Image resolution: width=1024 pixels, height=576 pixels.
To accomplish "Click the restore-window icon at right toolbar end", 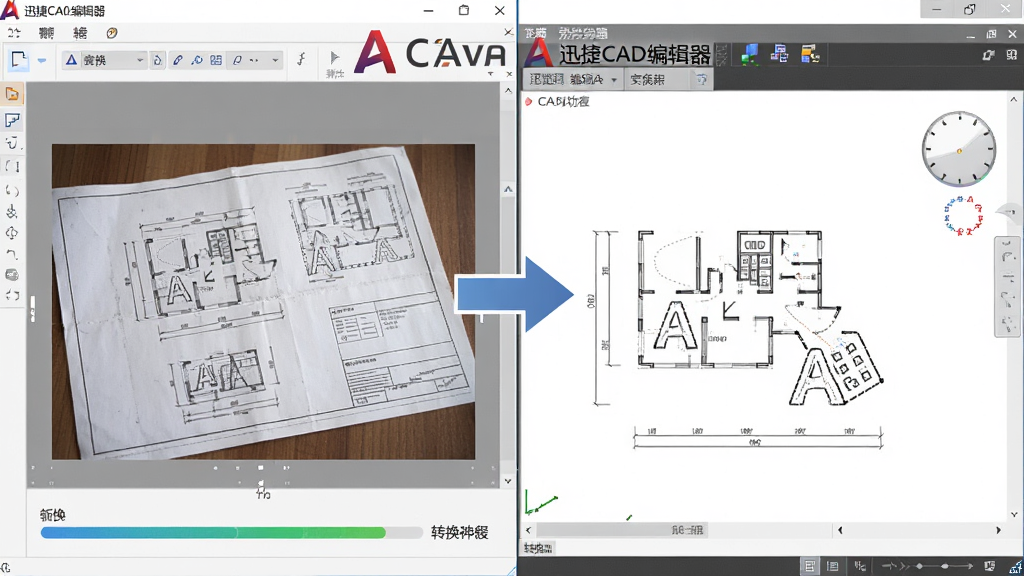I will pyautogui.click(x=988, y=56).
